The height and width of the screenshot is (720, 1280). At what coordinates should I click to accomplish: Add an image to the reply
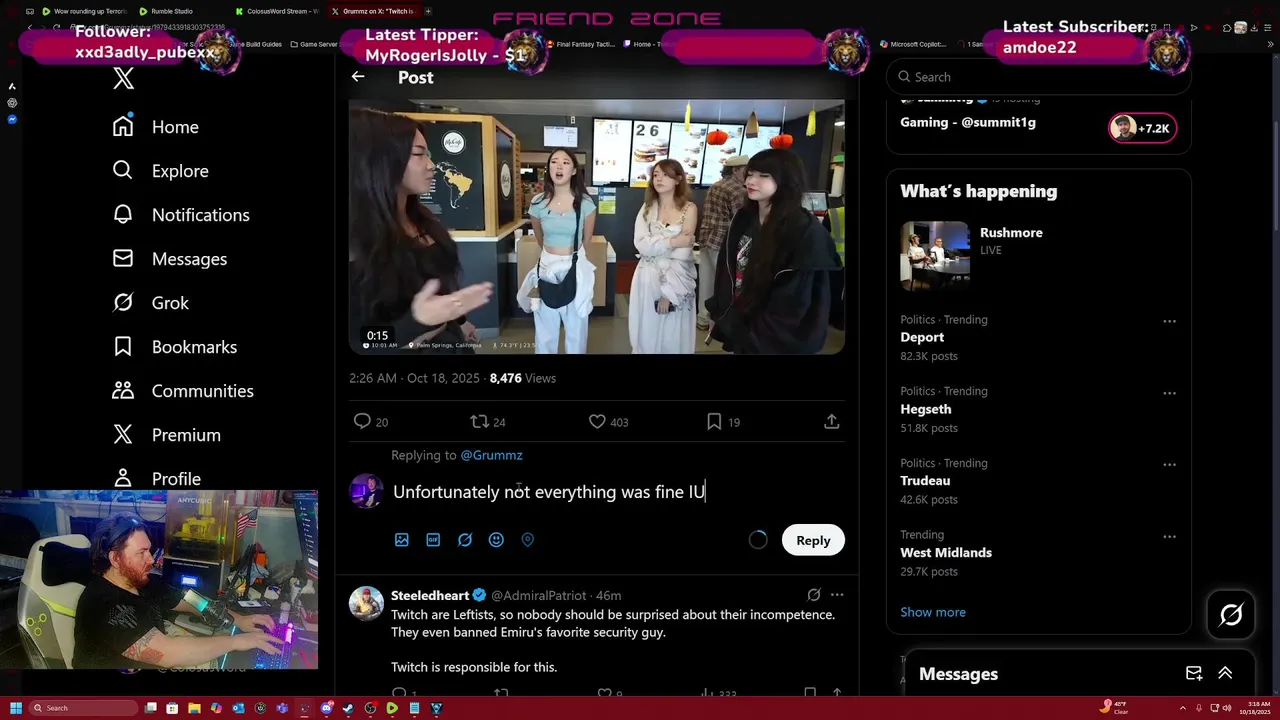402,540
